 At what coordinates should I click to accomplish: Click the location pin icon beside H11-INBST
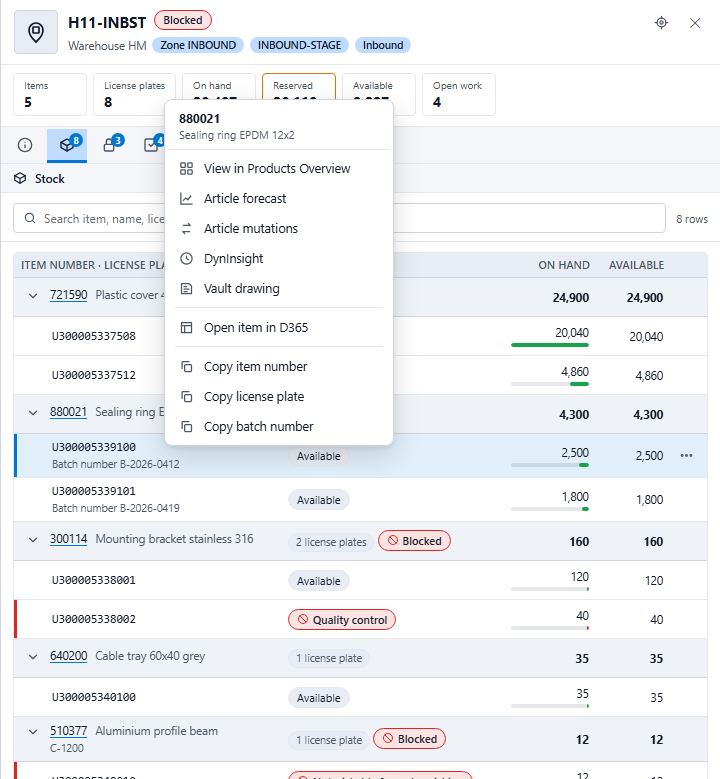tap(36, 32)
